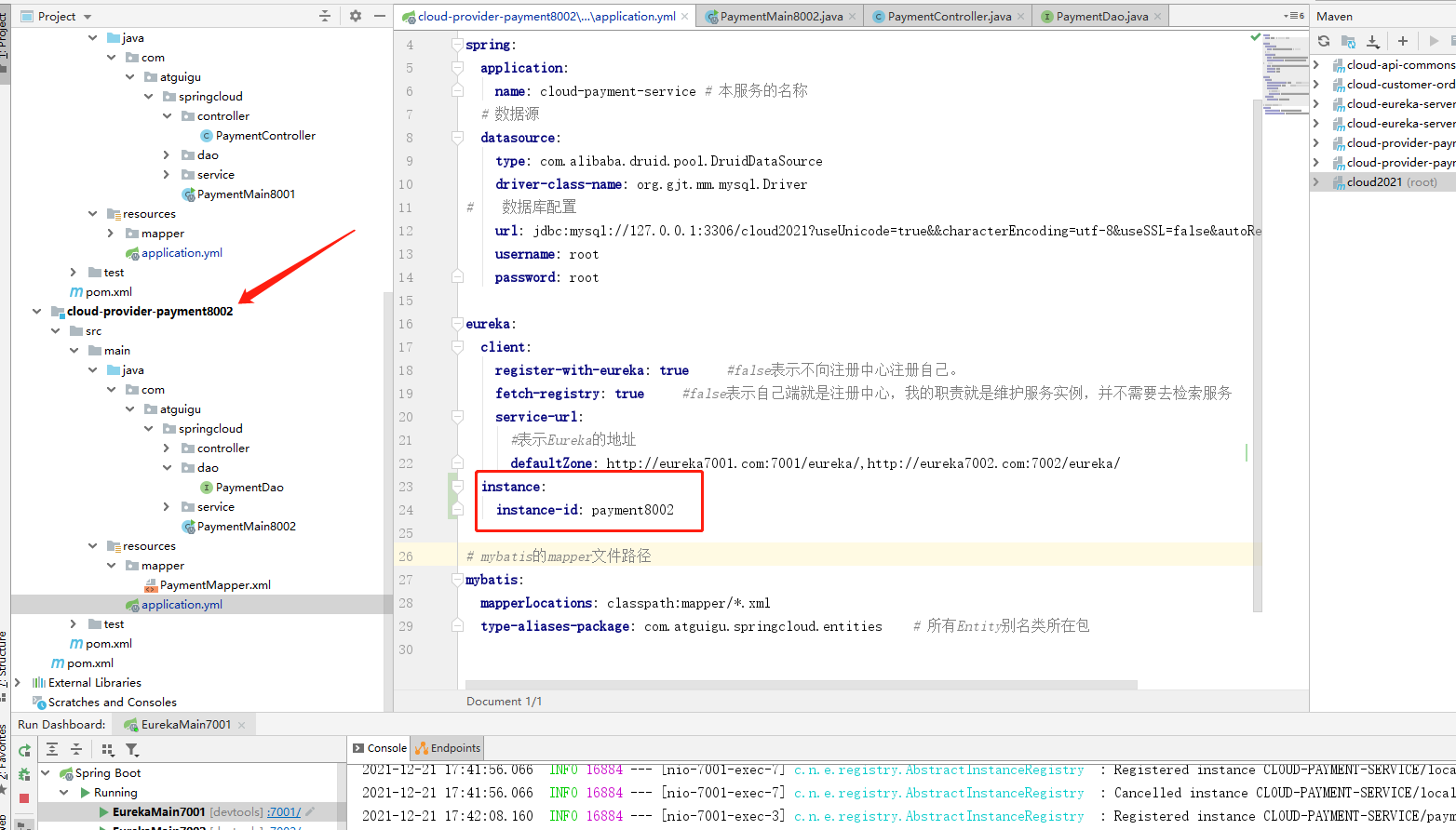The height and width of the screenshot is (830, 1456).
Task: Hide the Project tool window
Action: click(x=380, y=16)
